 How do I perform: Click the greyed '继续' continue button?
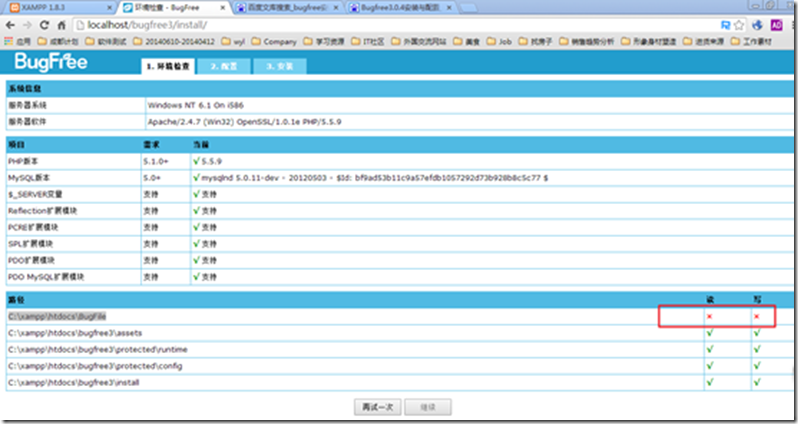pyautogui.click(x=428, y=407)
